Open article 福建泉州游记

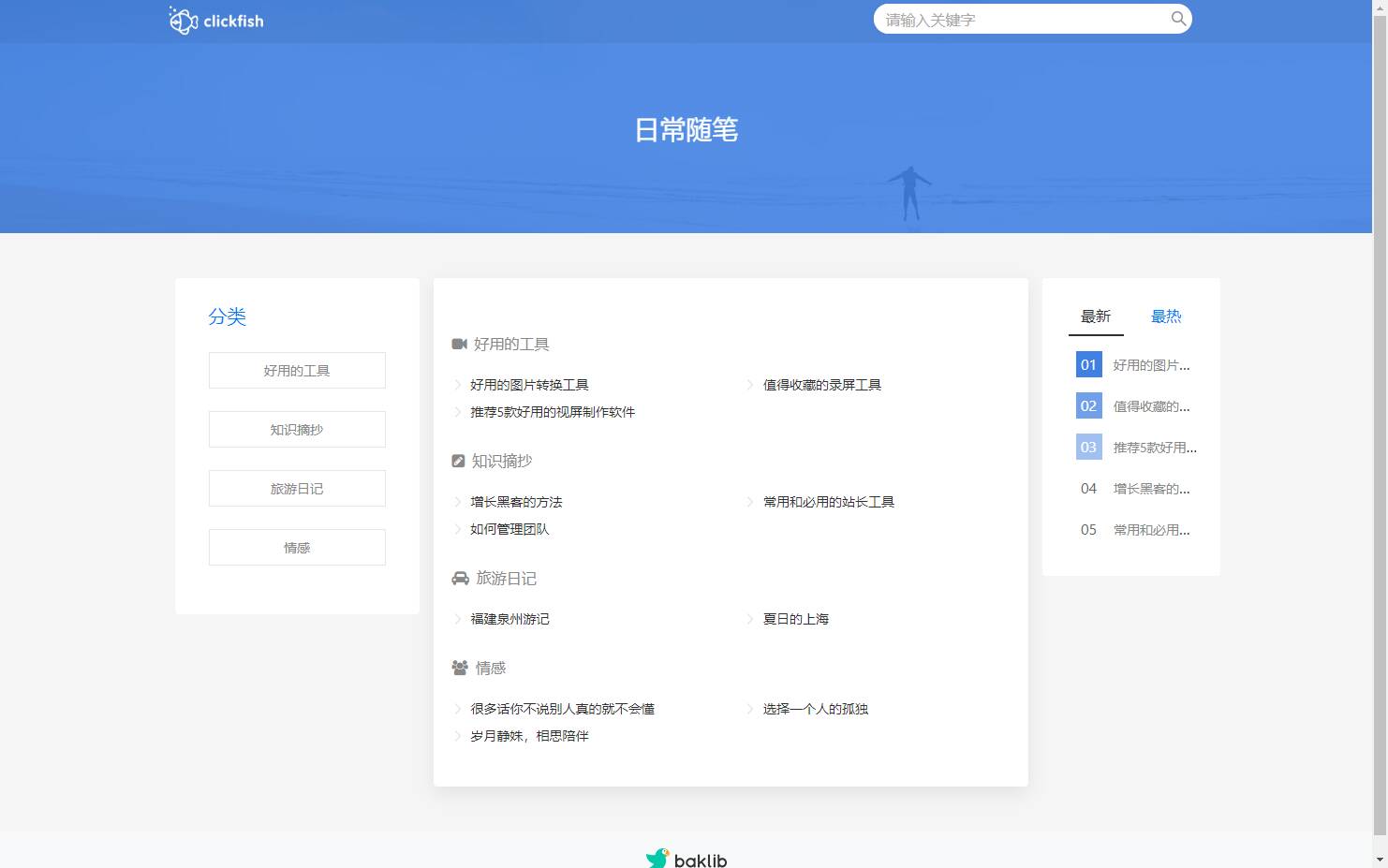[509, 619]
